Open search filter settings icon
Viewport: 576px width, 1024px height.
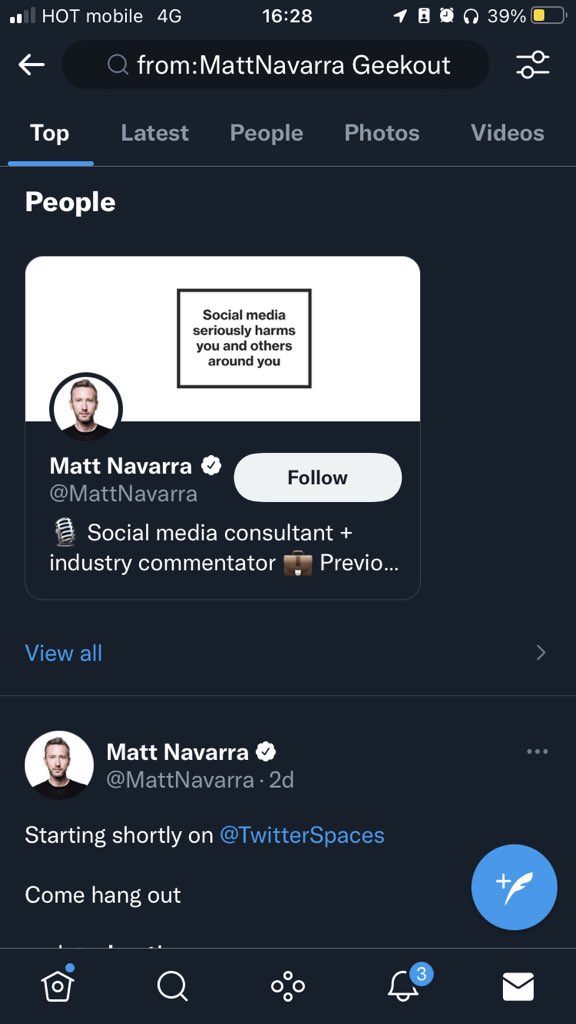[x=532, y=64]
